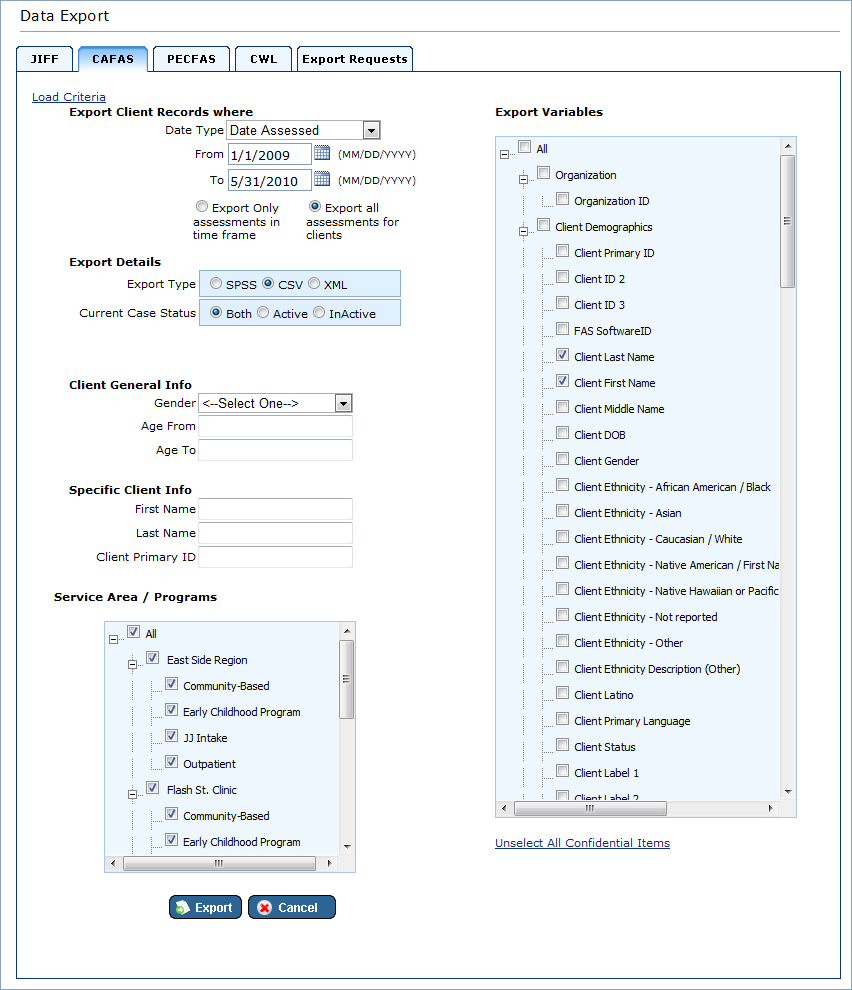The width and height of the screenshot is (852, 990).
Task: Uncheck Client Last Name variable
Action: (x=562, y=355)
